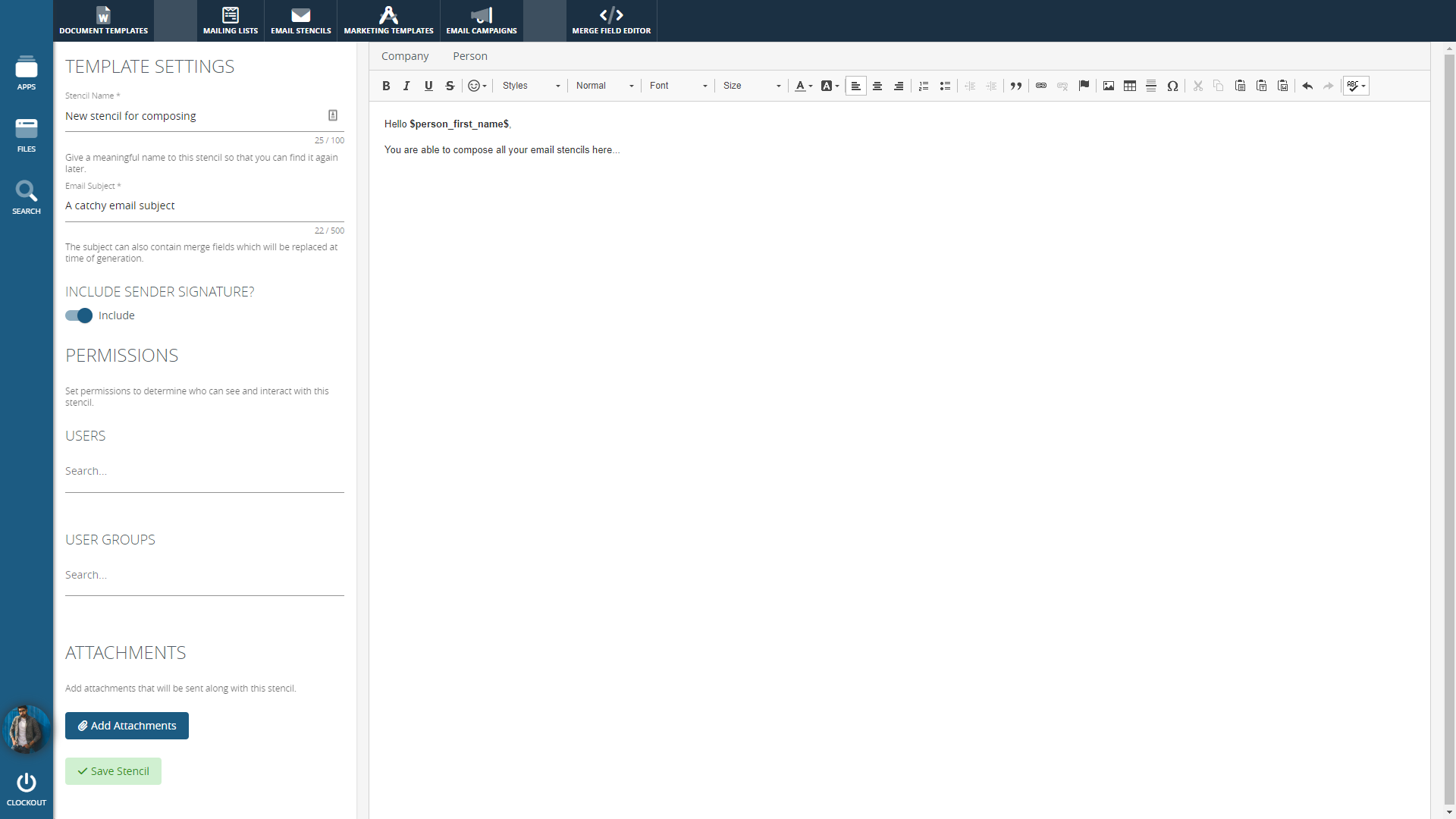The image size is (1456, 819).
Task: Toggle the Include sender signature switch
Action: (79, 315)
